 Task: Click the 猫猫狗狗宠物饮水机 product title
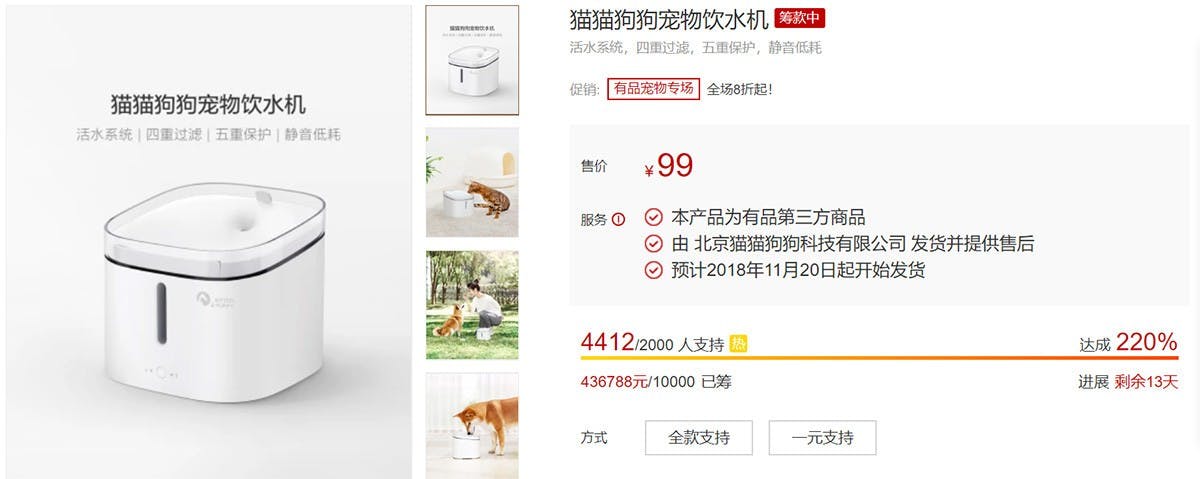tap(668, 19)
